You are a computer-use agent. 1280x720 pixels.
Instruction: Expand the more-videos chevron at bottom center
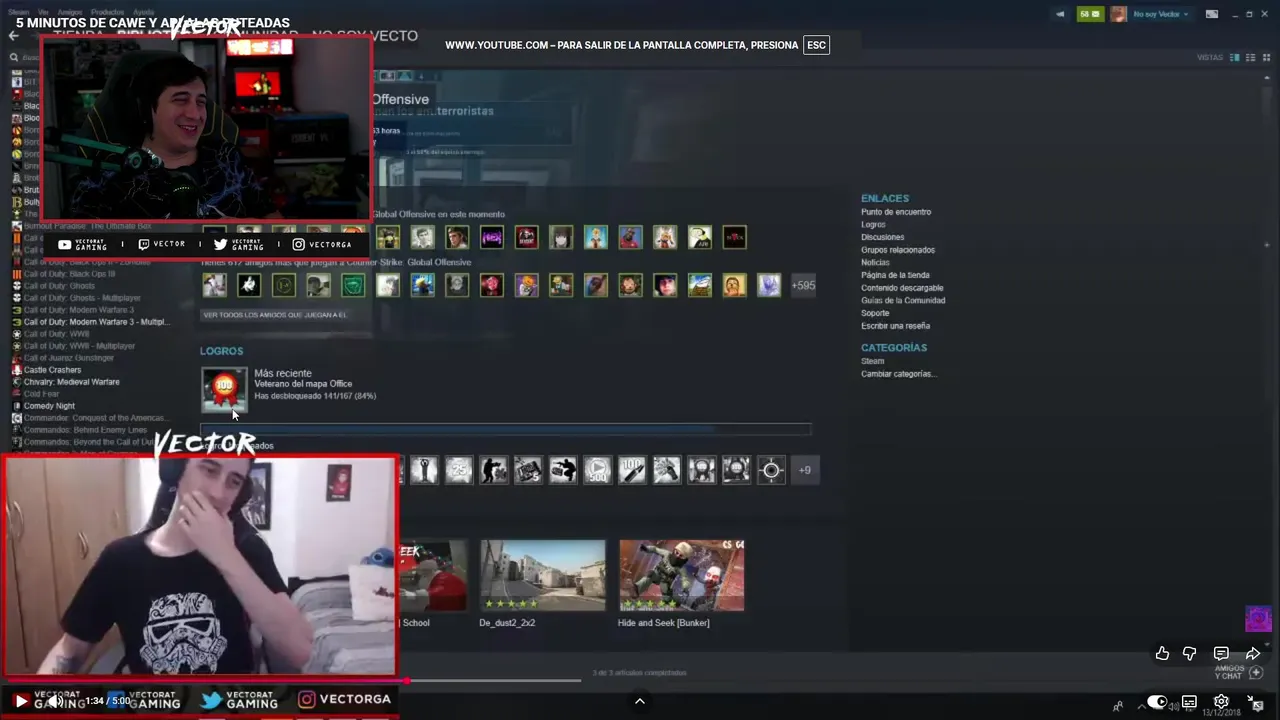coord(640,701)
